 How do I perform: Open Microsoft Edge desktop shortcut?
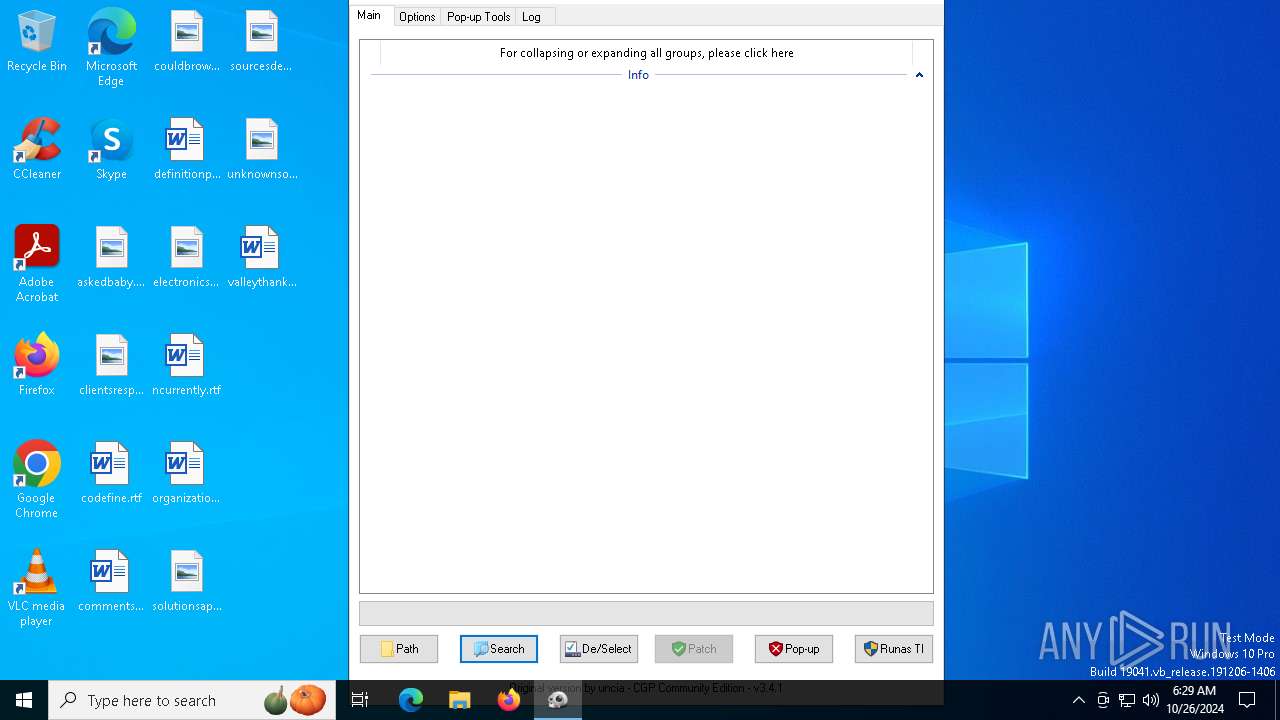point(111,48)
